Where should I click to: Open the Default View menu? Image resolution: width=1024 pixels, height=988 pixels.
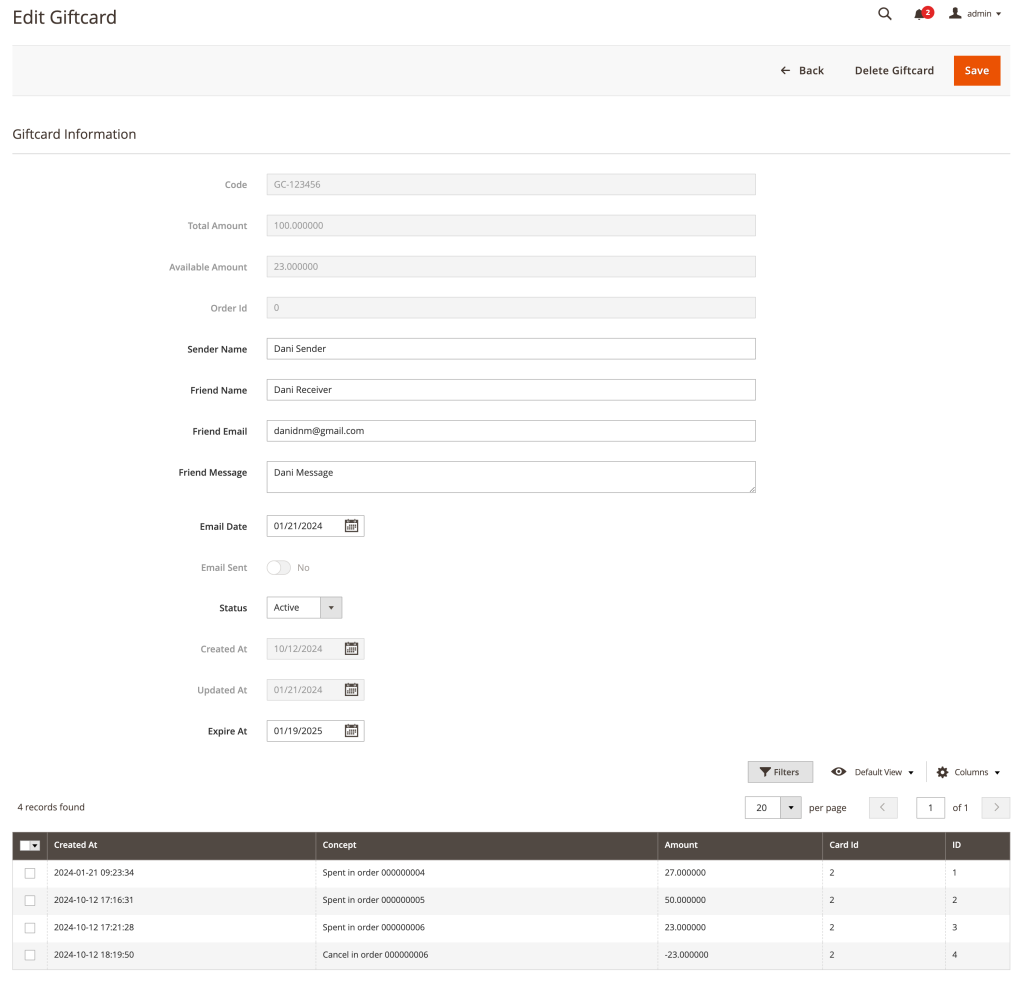tap(873, 772)
